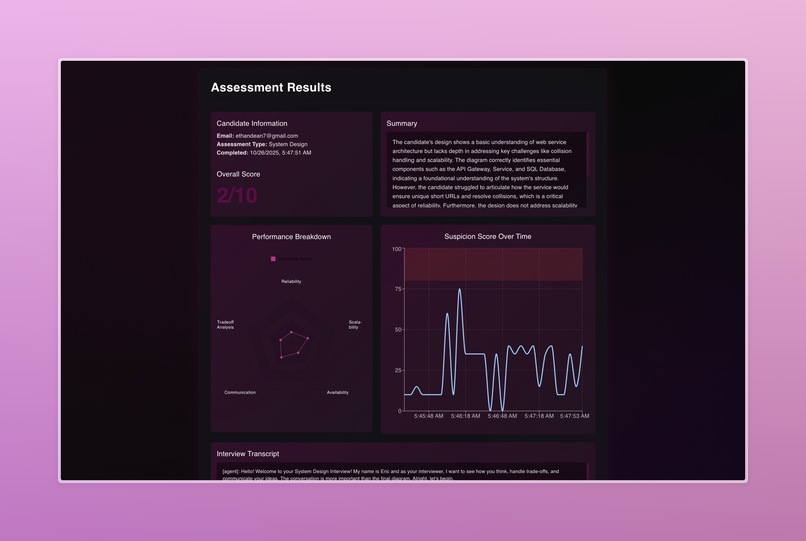Click the summary box vertical scrollbar

click(588, 154)
